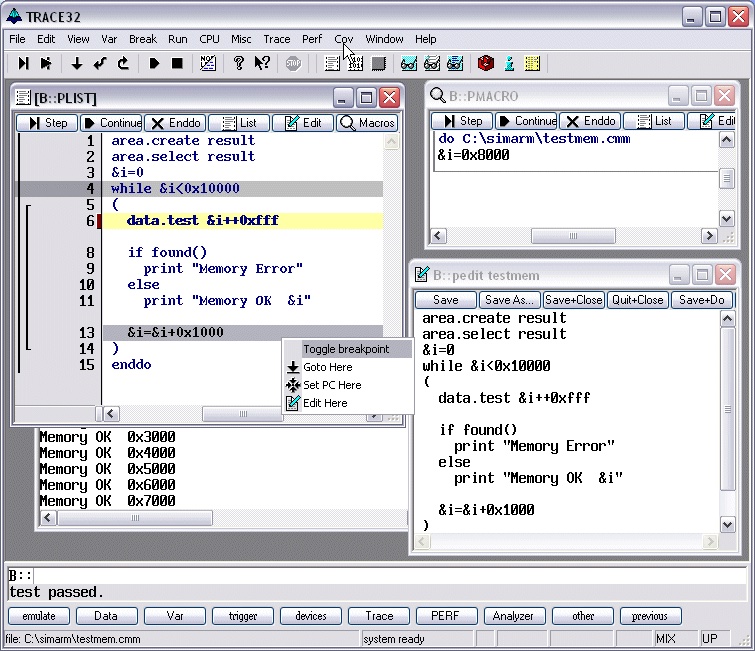Click 'while &i<0x10000' line in PLIST
The image size is (755, 651).
pos(175,189)
